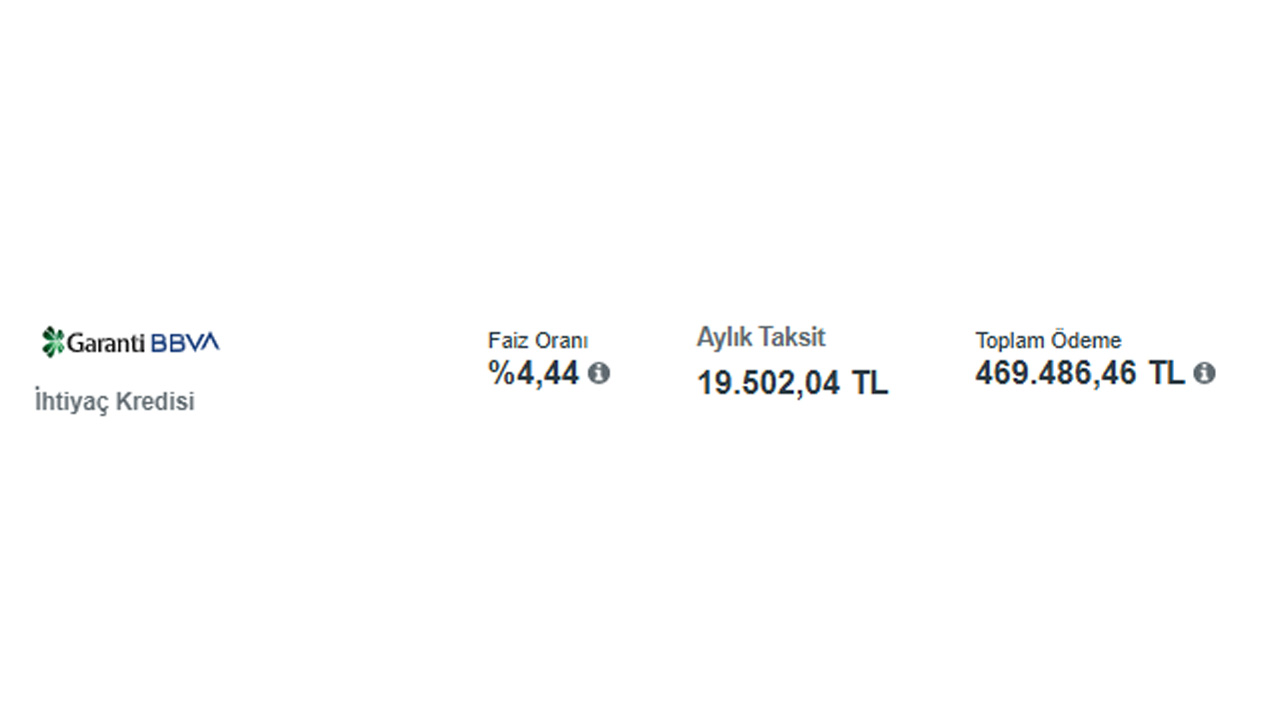This screenshot has width=1280, height=720.
Task: Select the %4,44 interest rate value
Action: [x=534, y=373]
